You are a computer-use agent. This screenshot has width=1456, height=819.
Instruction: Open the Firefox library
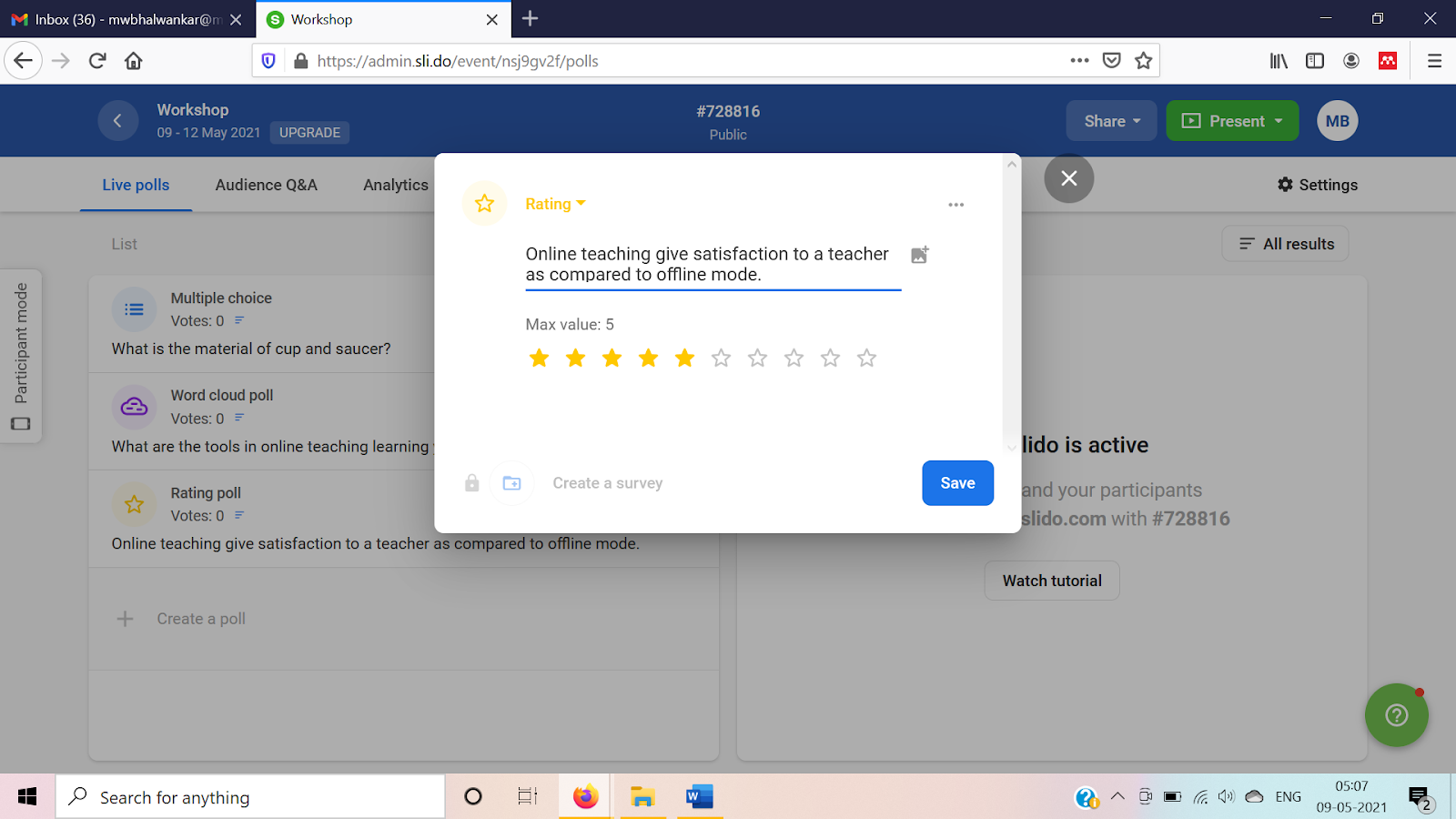pyautogui.click(x=1279, y=61)
